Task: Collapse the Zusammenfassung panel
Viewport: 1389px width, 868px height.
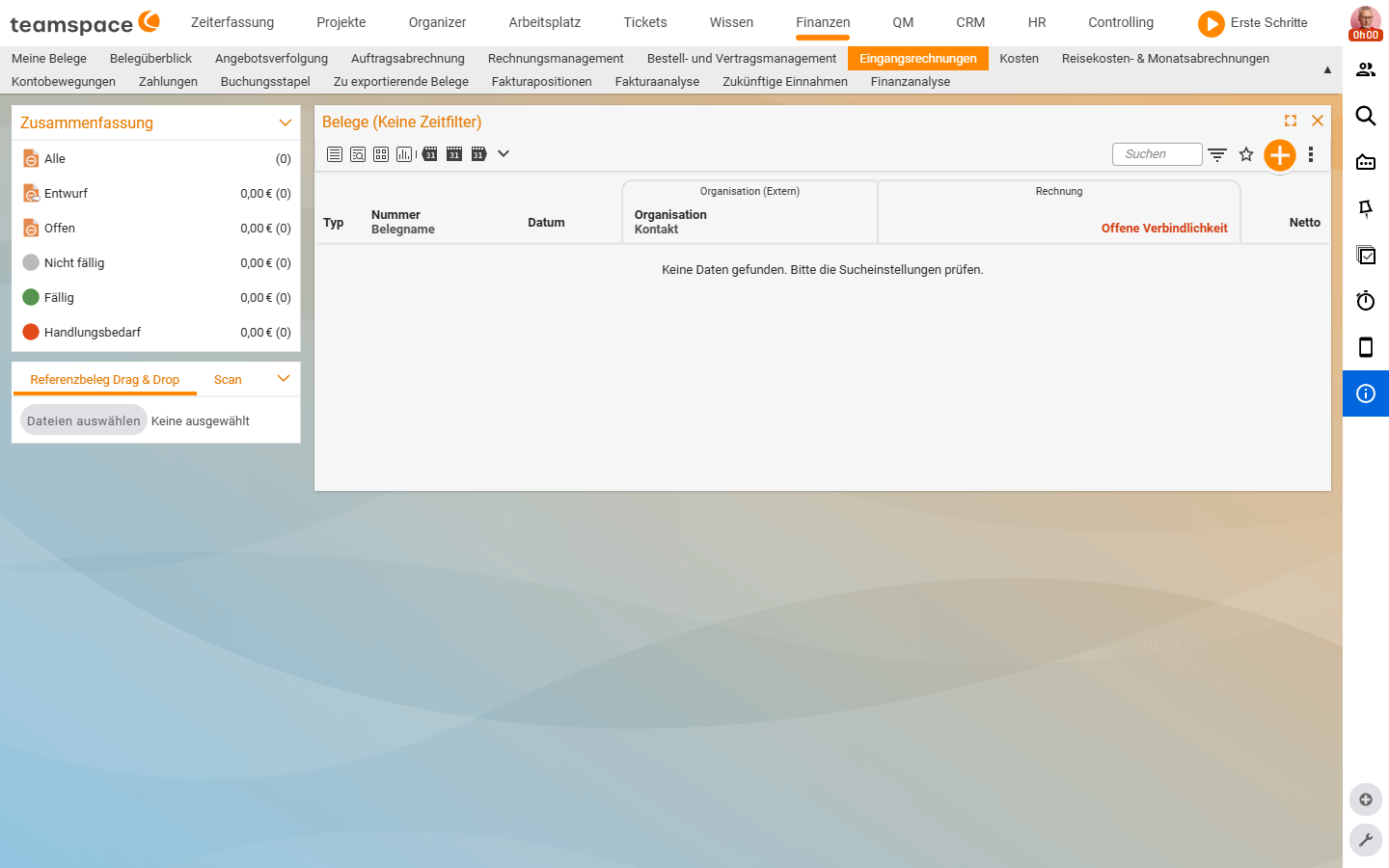Action: pos(285,122)
